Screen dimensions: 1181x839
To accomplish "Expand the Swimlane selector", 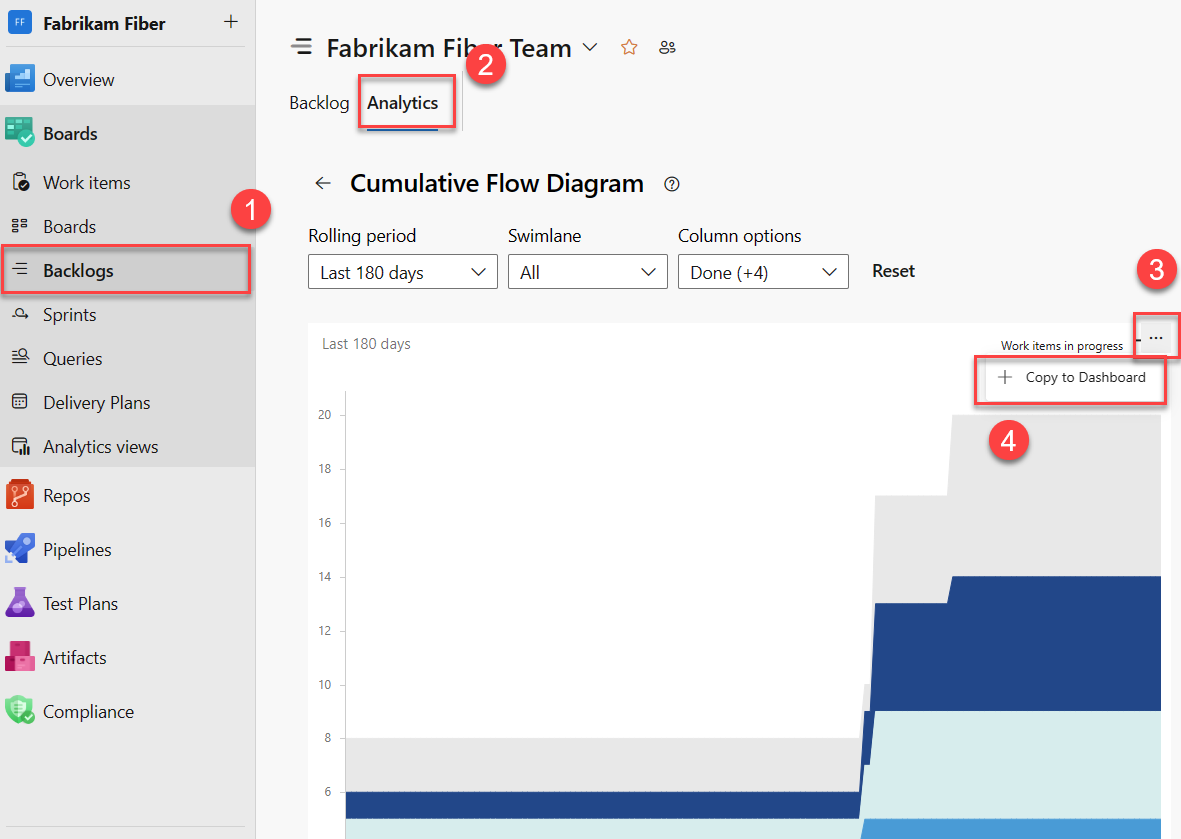I will (x=587, y=271).
